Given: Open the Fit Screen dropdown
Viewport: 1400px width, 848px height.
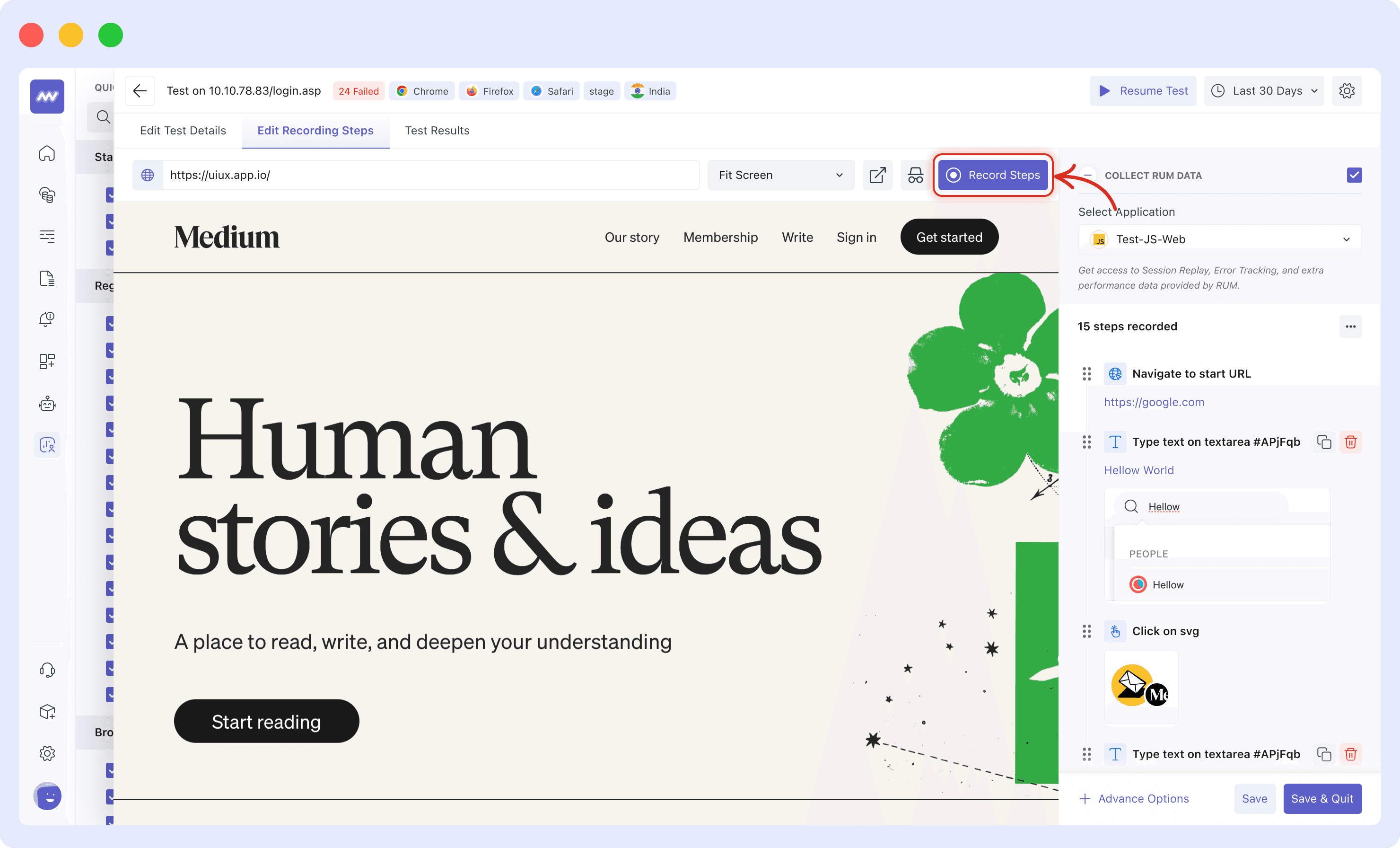Looking at the screenshot, I should (x=781, y=175).
